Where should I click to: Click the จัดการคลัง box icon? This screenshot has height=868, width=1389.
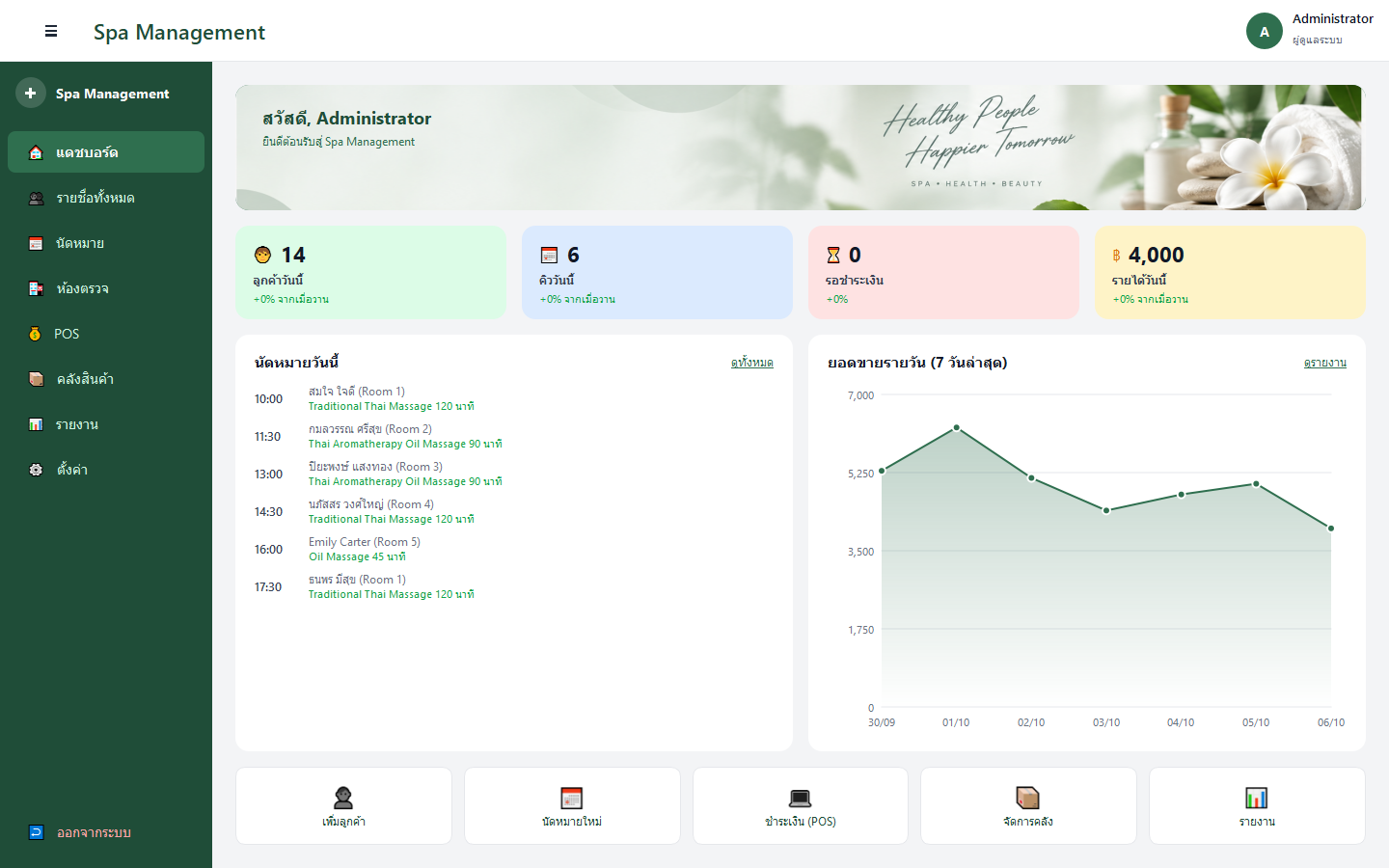(1028, 798)
